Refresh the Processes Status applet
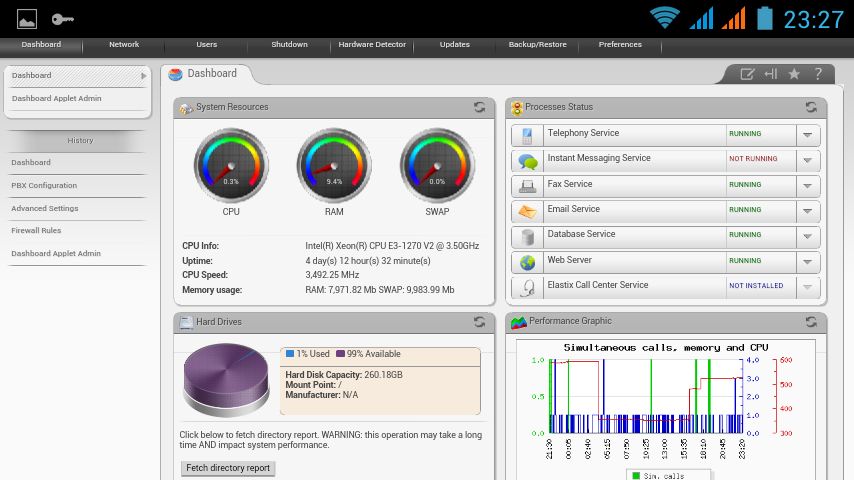The width and height of the screenshot is (854, 480). (x=811, y=107)
